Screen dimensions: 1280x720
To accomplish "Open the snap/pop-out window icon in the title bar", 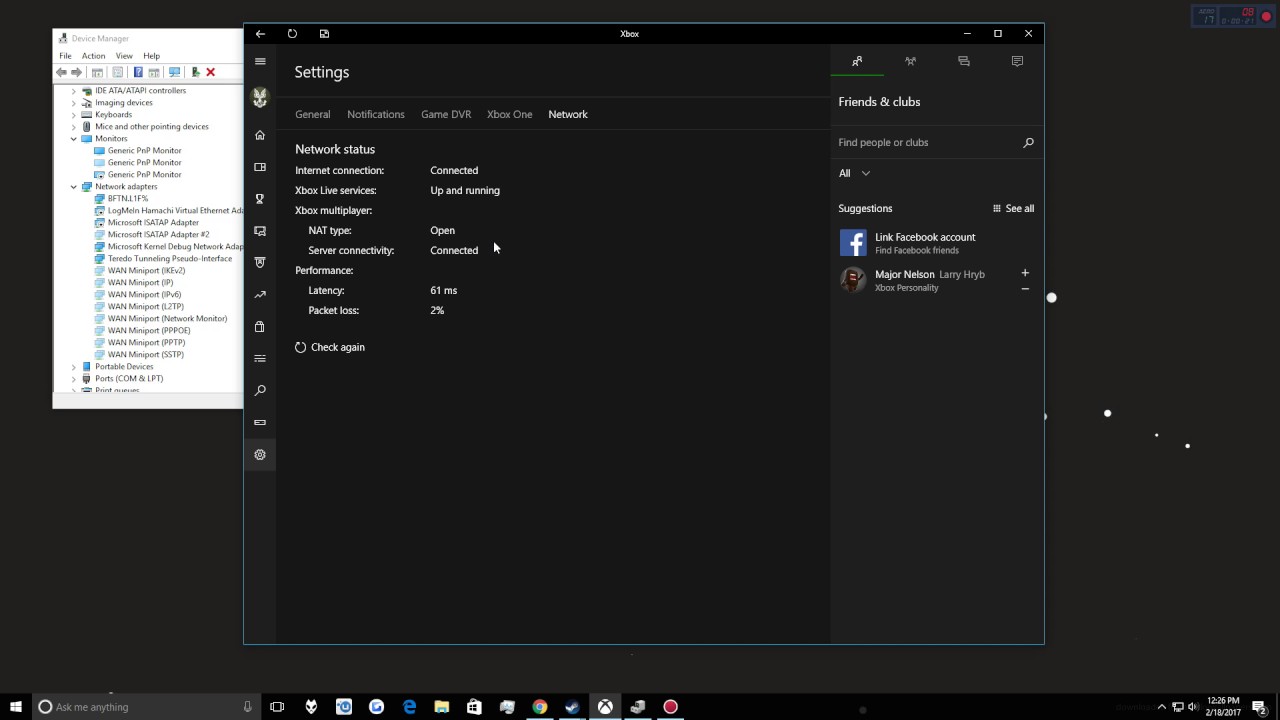I will pos(324,34).
